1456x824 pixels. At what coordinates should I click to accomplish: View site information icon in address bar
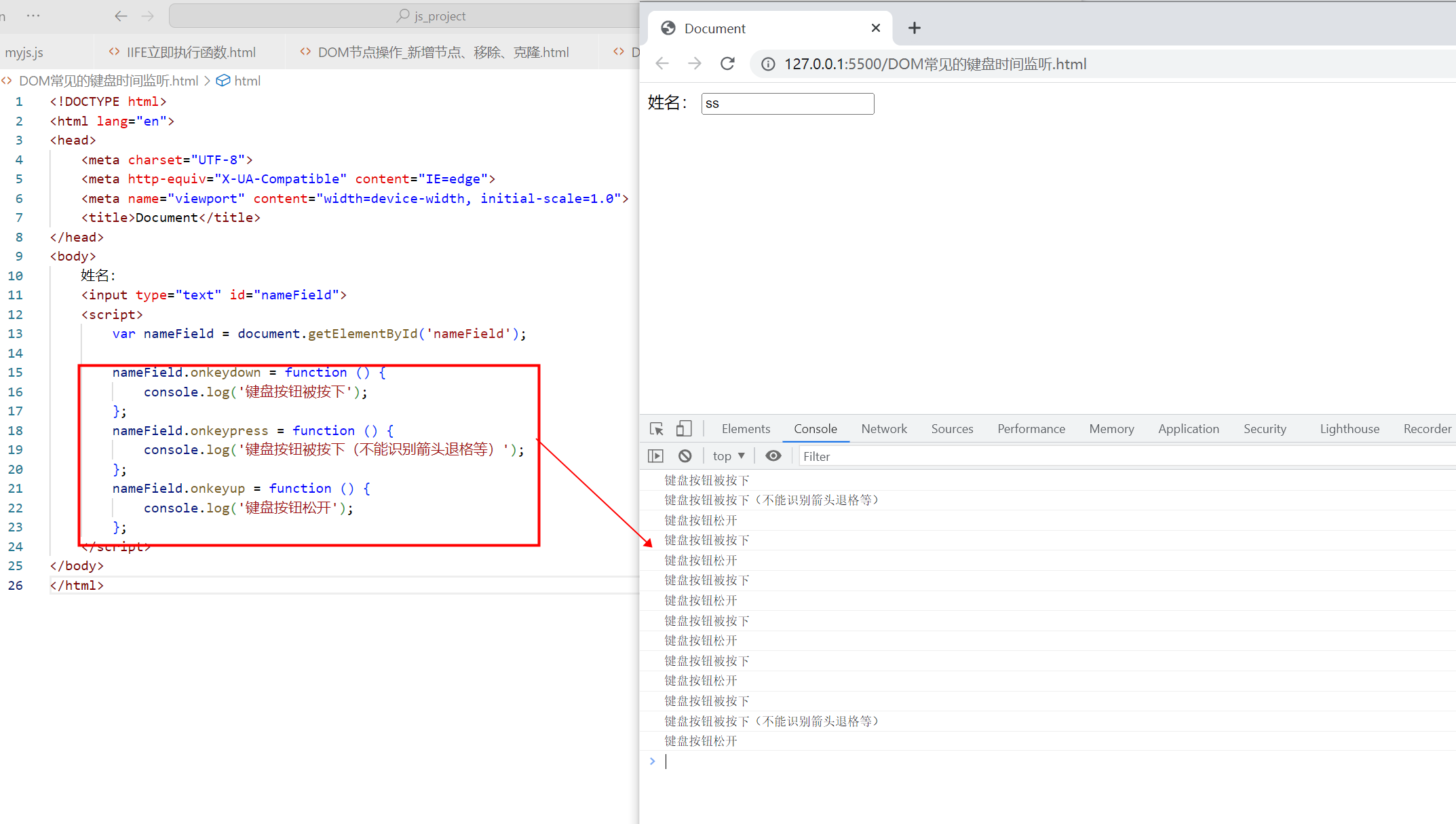768,64
